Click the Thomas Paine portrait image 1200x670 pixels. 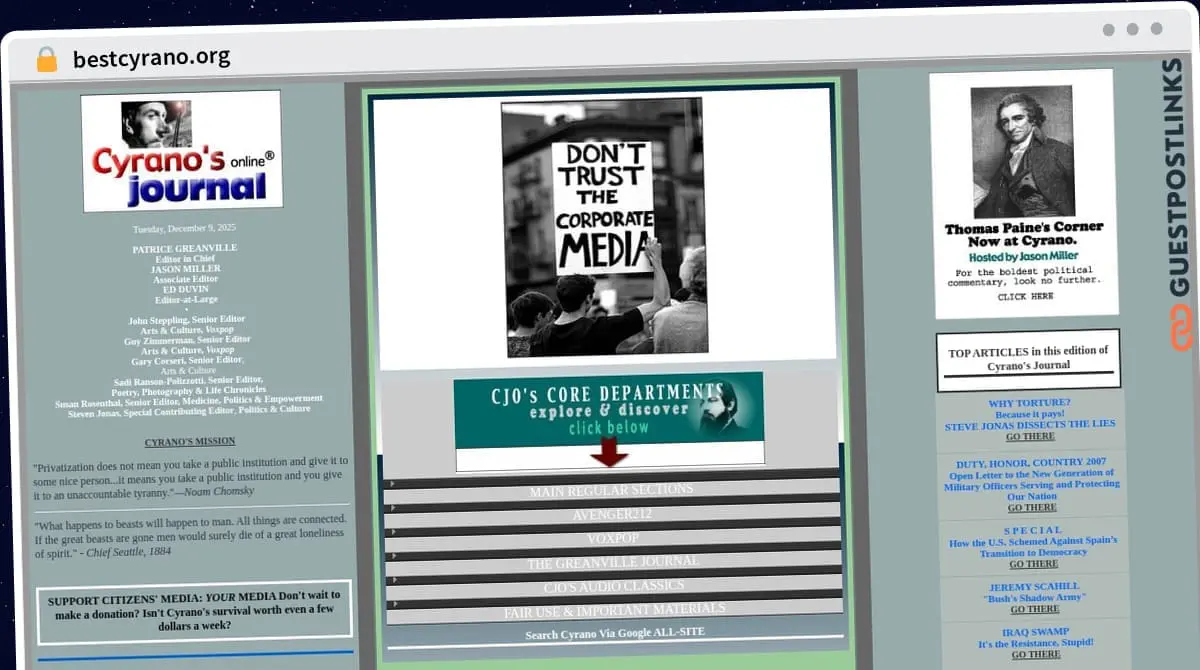pyautogui.click(x=1022, y=151)
